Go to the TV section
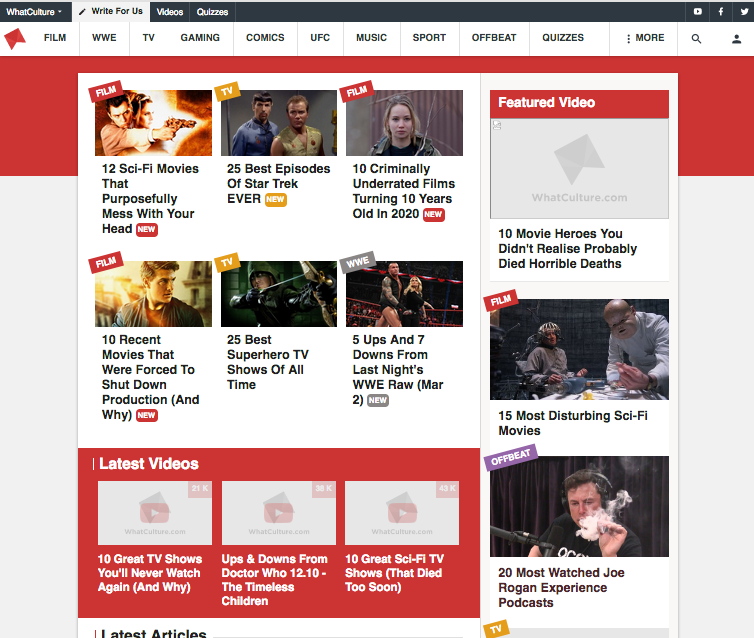The height and width of the screenshot is (638, 754). click(149, 38)
